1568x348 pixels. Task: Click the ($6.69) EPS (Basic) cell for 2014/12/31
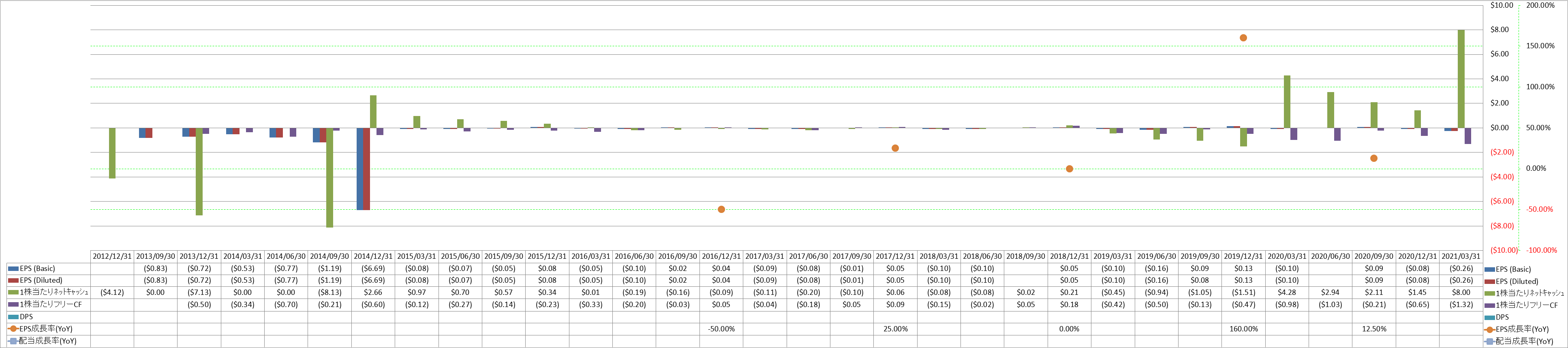coord(373,269)
